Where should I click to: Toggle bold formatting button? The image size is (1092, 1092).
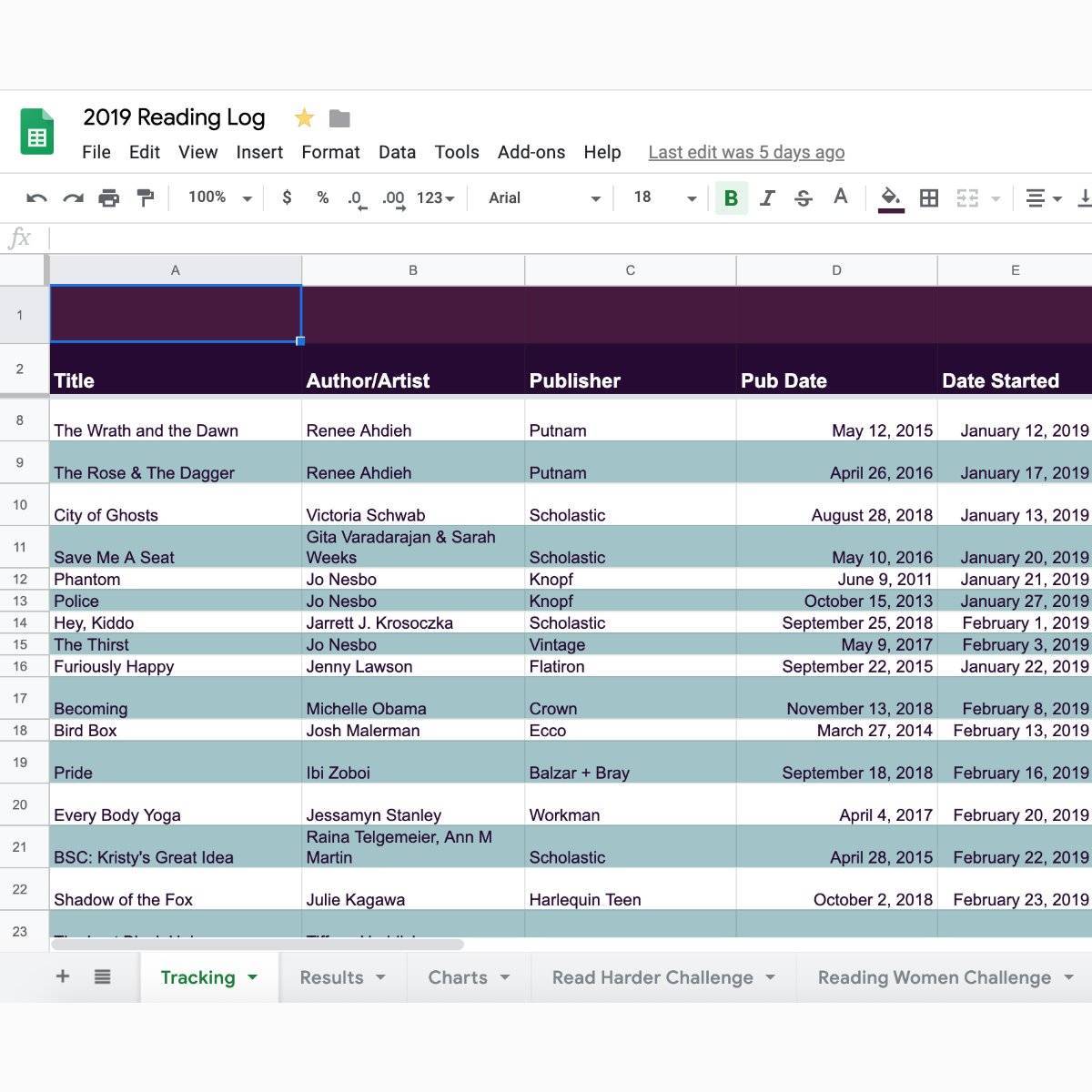(731, 198)
